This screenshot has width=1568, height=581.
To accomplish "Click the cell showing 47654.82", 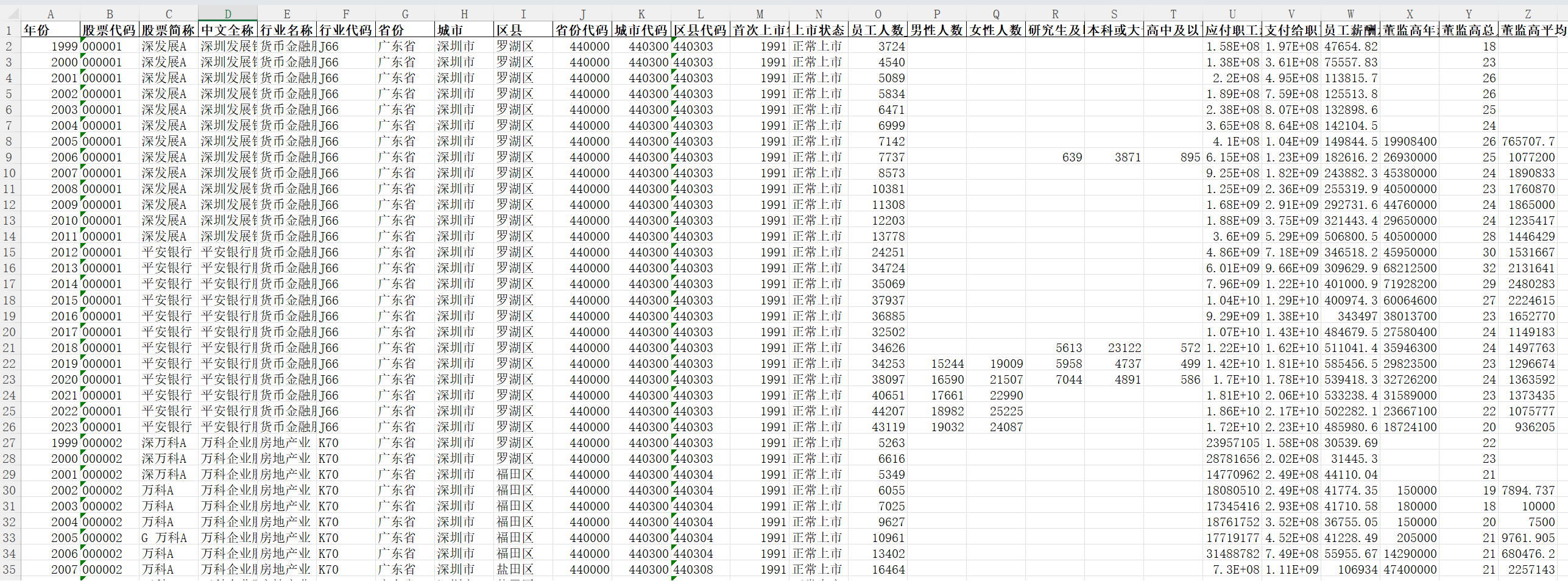I will 1351,46.
